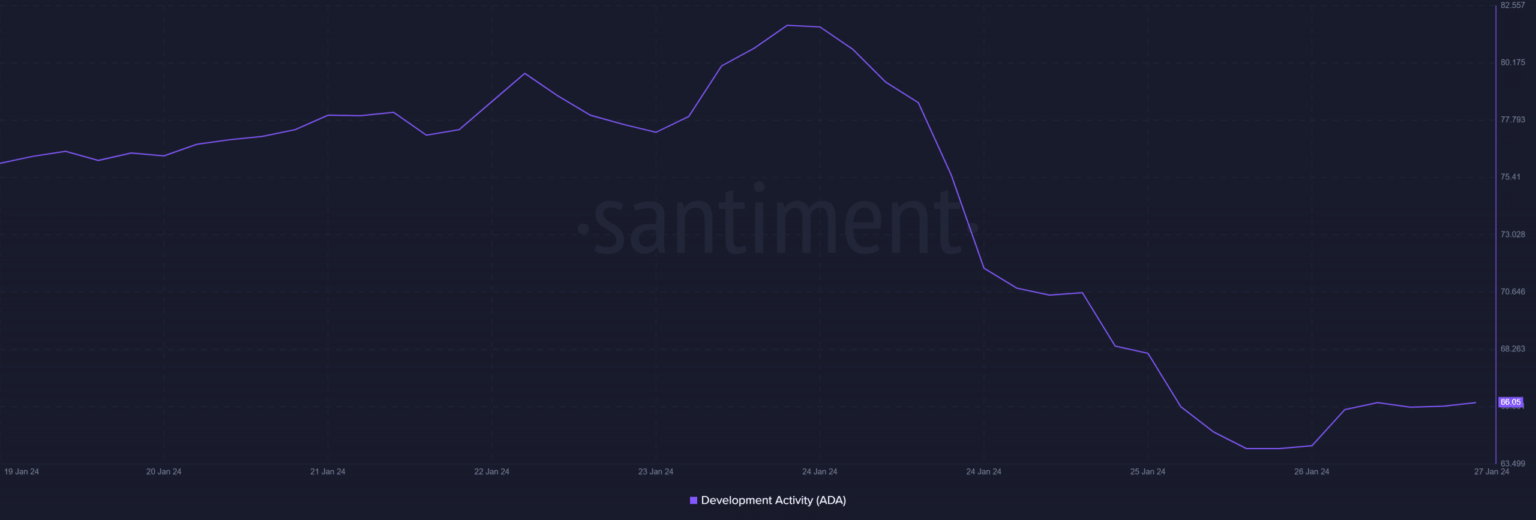The height and width of the screenshot is (520, 1536).
Task: Click the 77.793 y-axis label
Action: [1512, 119]
